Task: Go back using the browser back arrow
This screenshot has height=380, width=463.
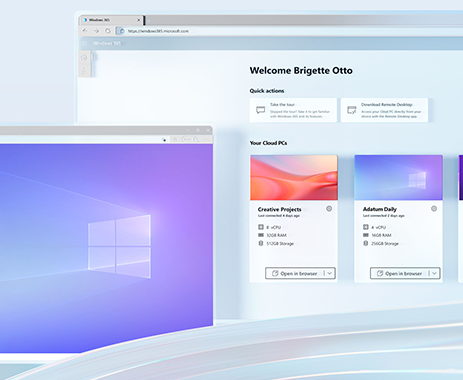Action: click(85, 31)
